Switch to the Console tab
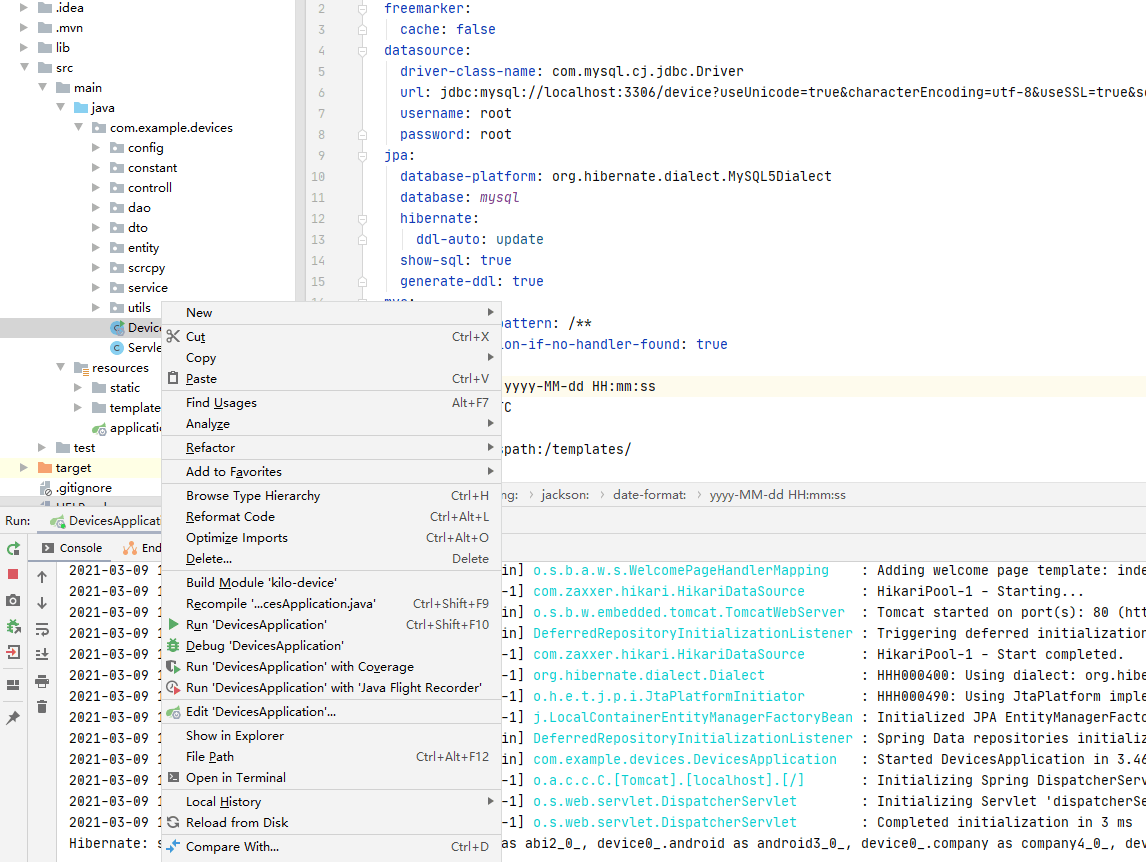Screen dimensions: 1146x862 72,548
